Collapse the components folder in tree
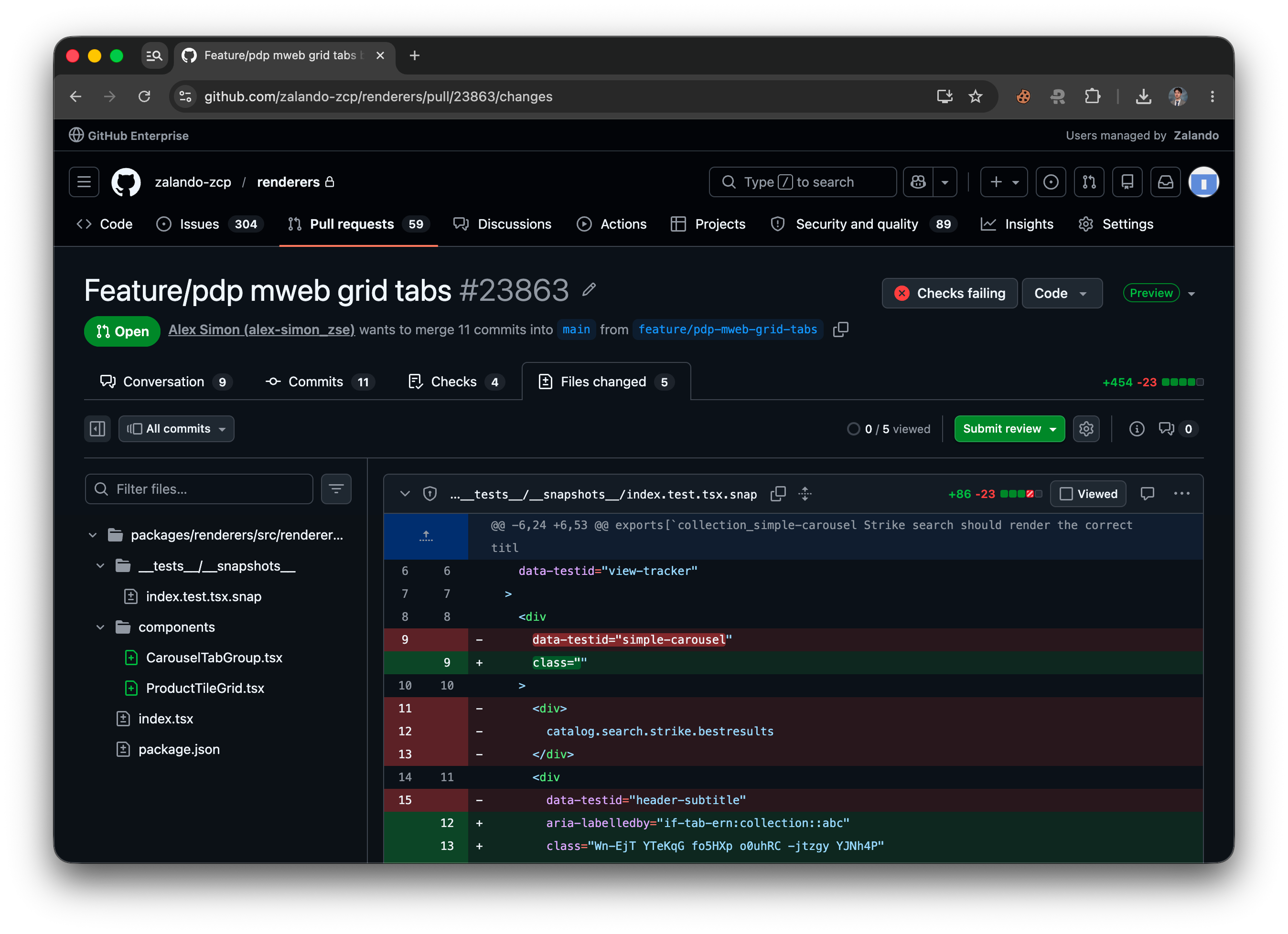 click(x=100, y=628)
